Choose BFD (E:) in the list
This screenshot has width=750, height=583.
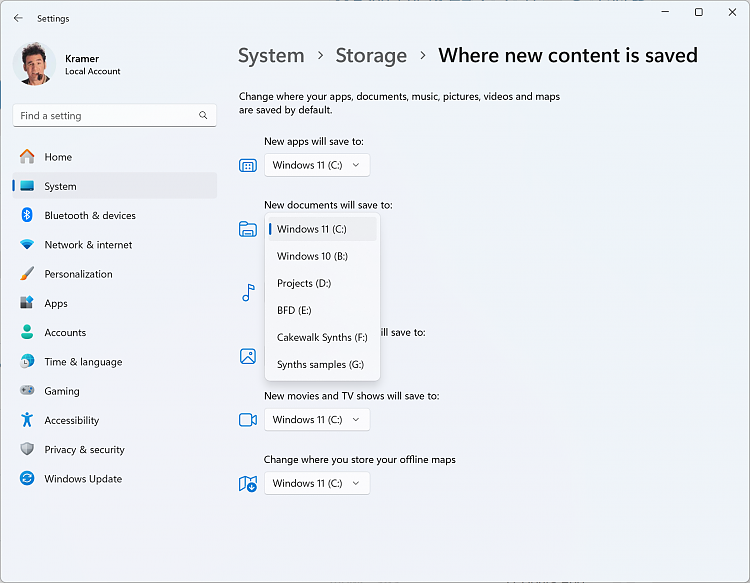322,310
